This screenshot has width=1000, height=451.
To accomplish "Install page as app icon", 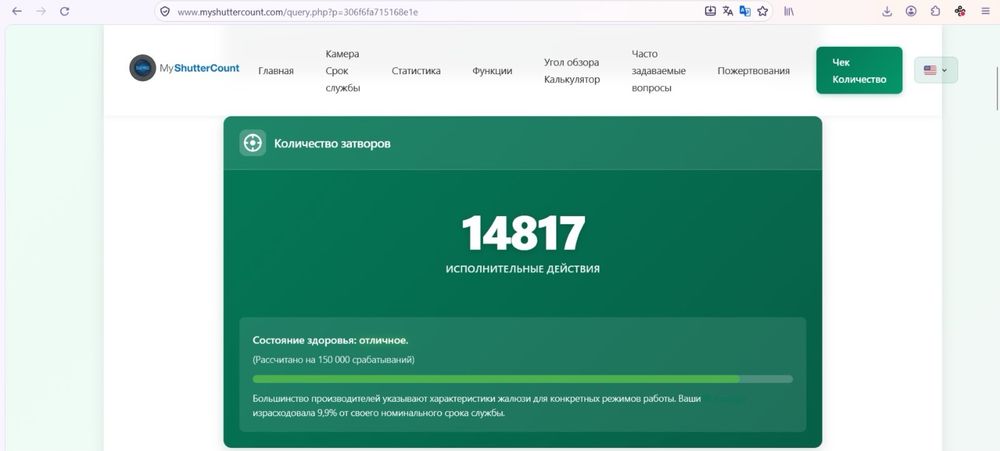I will pyautogui.click(x=710, y=11).
